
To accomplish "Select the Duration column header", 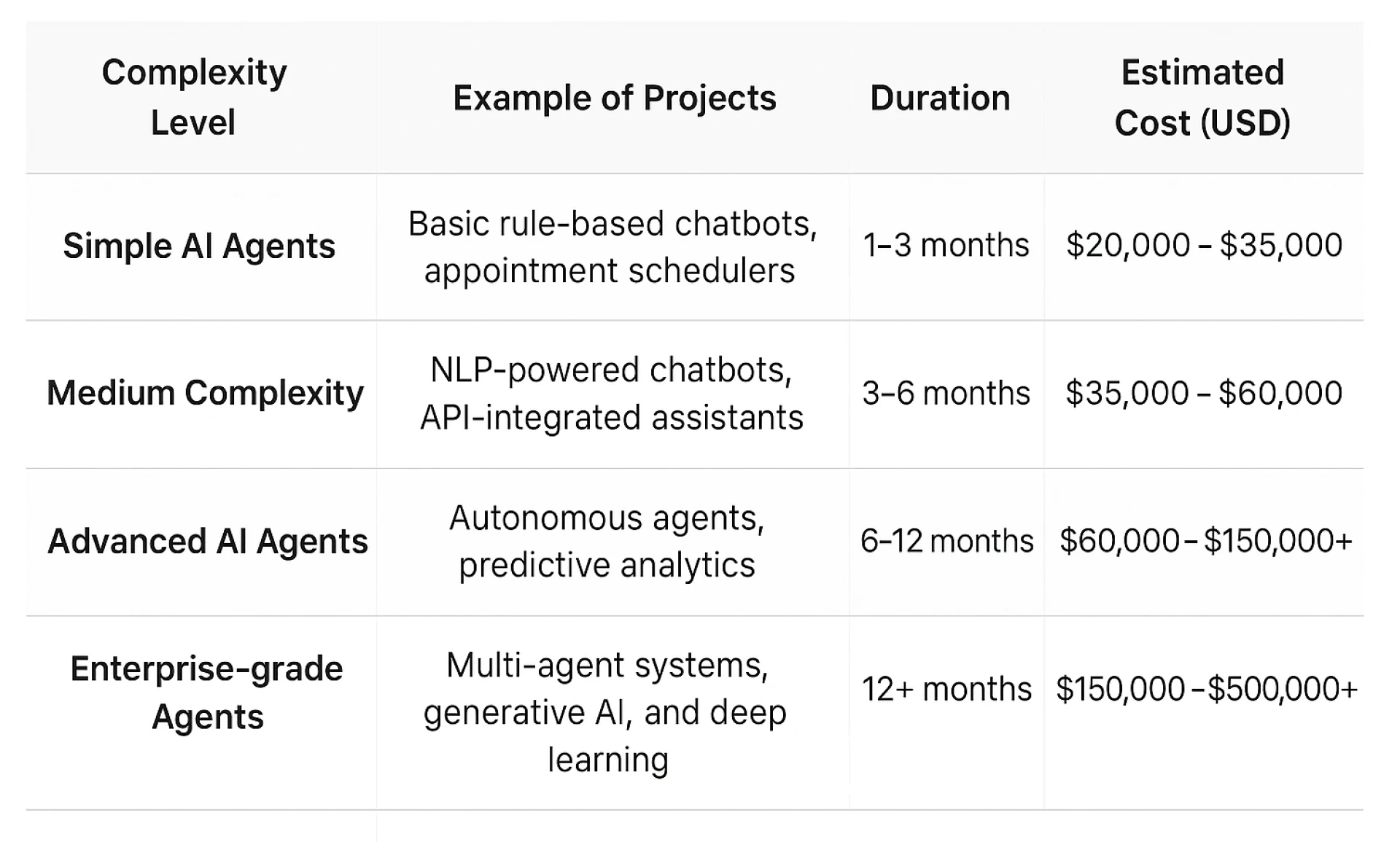I will pyautogui.click(x=940, y=98).
